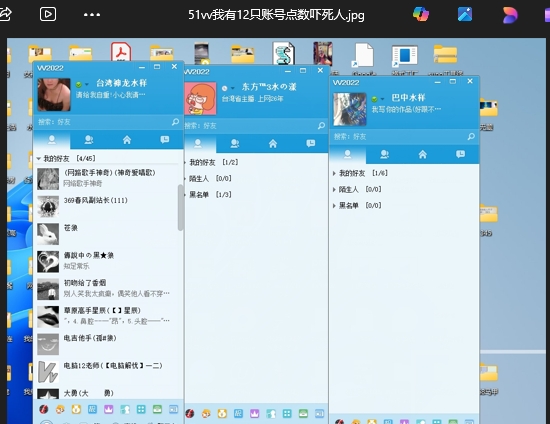Viewport: 550px width, 424px height.
Task: Click teal grid icon in 东方™3水 window
Action: pyautogui.click(x=287, y=414)
